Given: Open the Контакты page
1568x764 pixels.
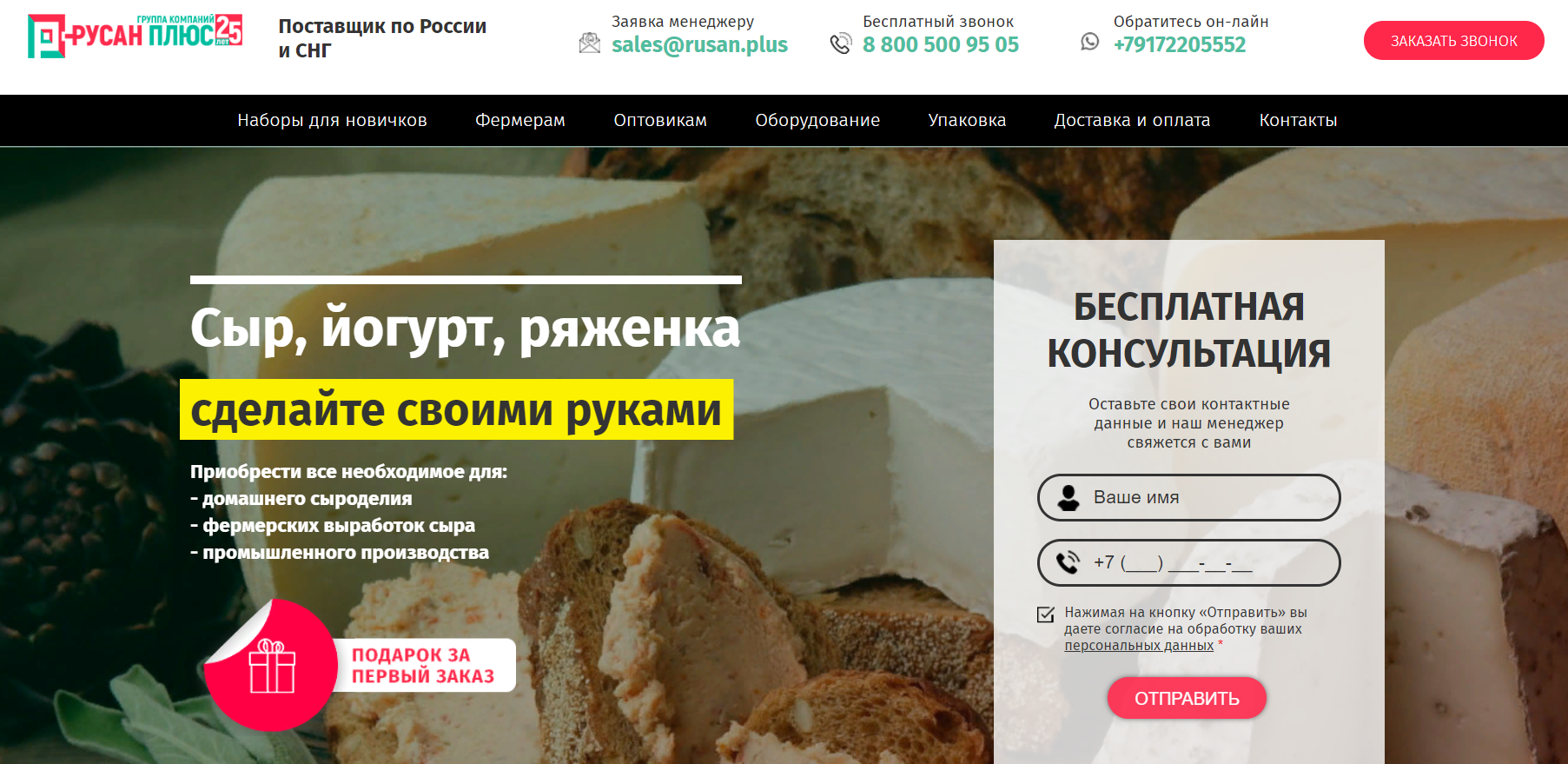Looking at the screenshot, I should pos(1298,121).
